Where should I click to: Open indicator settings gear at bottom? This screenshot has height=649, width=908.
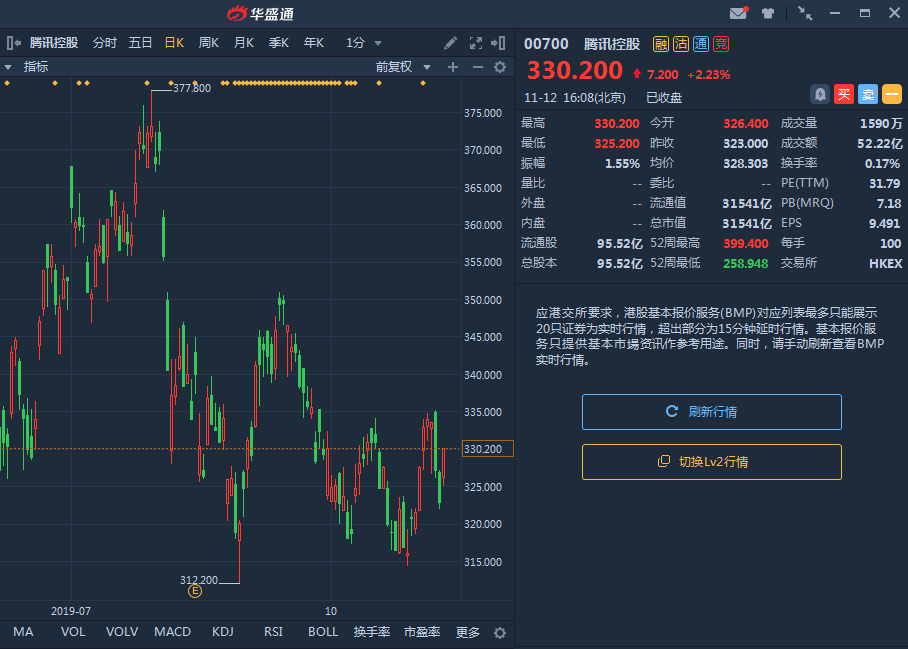[500, 633]
